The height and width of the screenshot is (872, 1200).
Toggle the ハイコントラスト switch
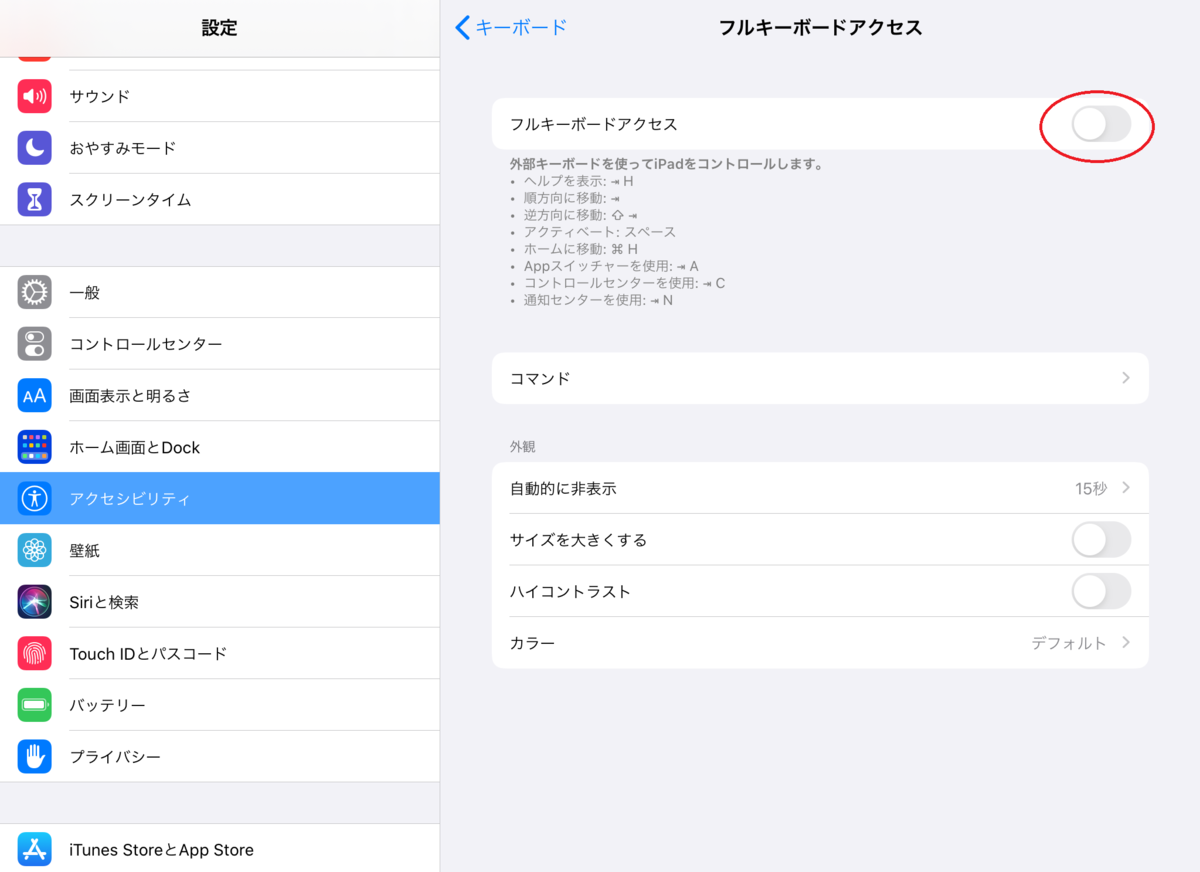click(x=1101, y=591)
